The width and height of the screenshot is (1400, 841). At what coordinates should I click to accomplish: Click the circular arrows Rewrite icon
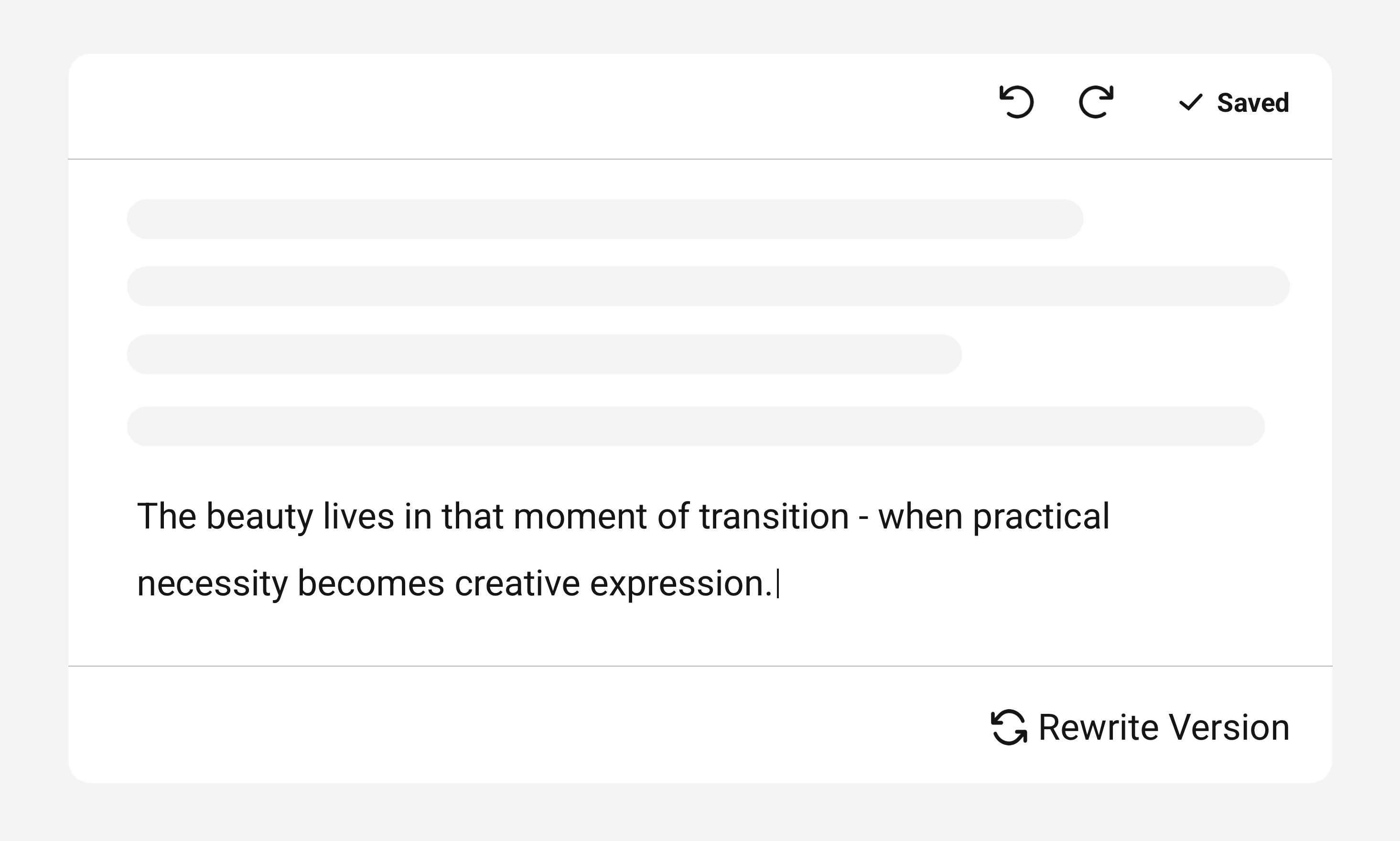click(1009, 727)
